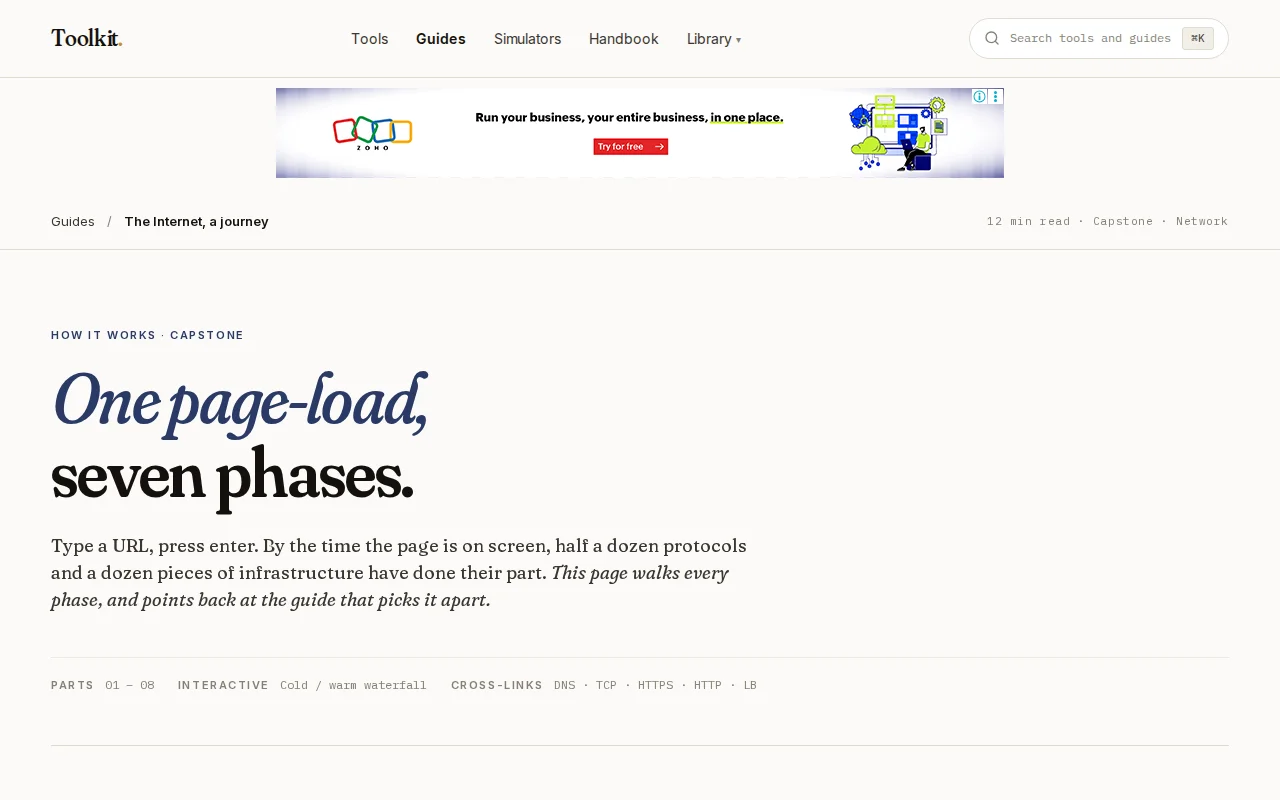Click 'Cold / warm waterfall' interactive text
The image size is (1280, 800).
click(353, 685)
